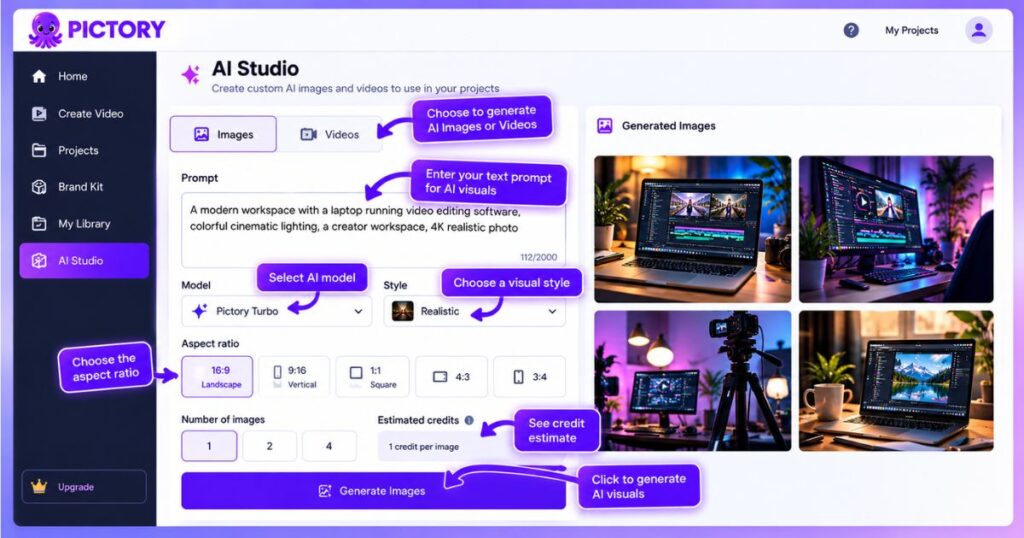
Task: Click the Projects folder icon
Action: coord(39,150)
